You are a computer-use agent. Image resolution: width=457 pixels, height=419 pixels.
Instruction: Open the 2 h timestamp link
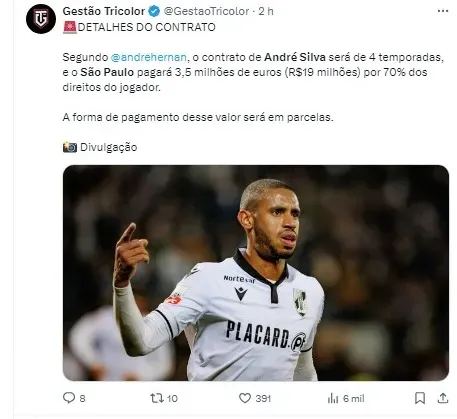266,11
